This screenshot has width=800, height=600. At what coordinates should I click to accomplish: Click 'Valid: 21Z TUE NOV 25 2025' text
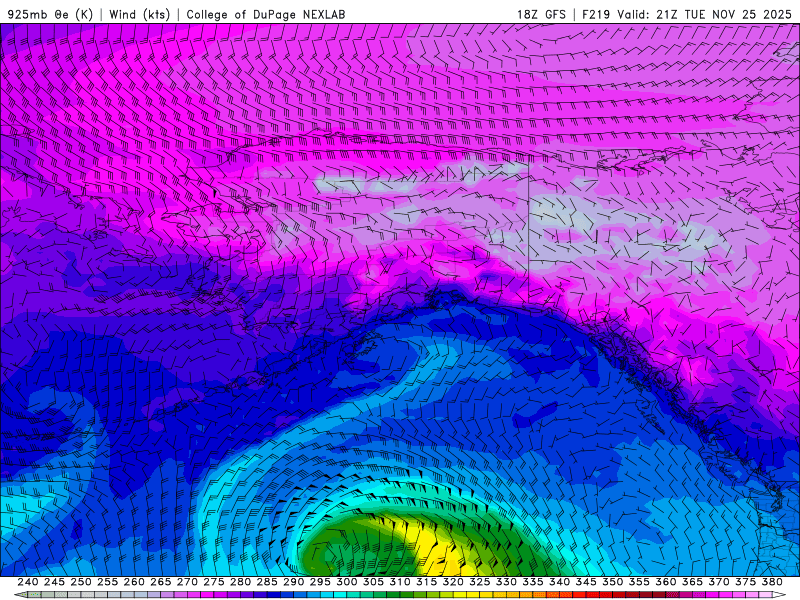pos(705,14)
